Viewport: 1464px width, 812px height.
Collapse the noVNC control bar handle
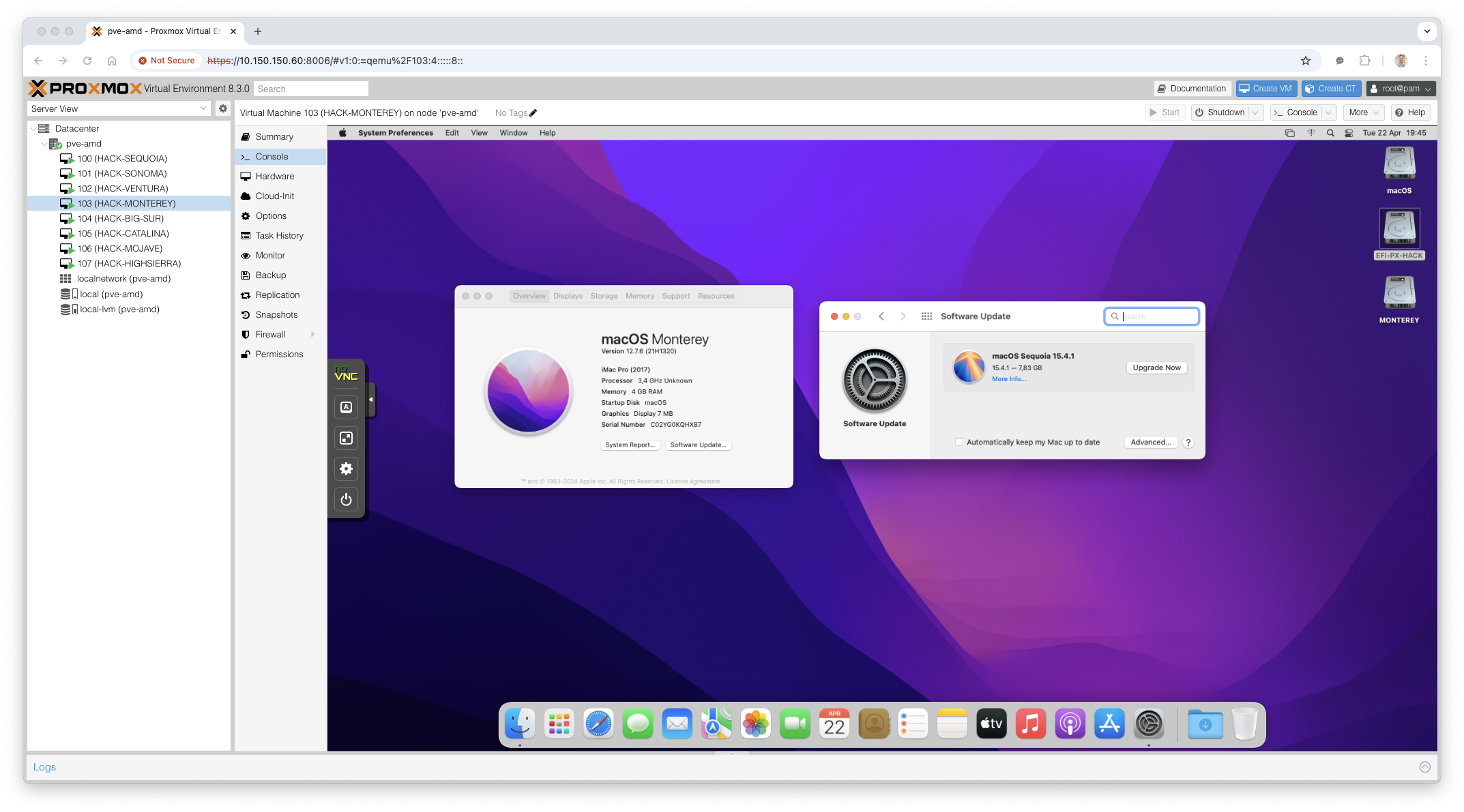370,400
